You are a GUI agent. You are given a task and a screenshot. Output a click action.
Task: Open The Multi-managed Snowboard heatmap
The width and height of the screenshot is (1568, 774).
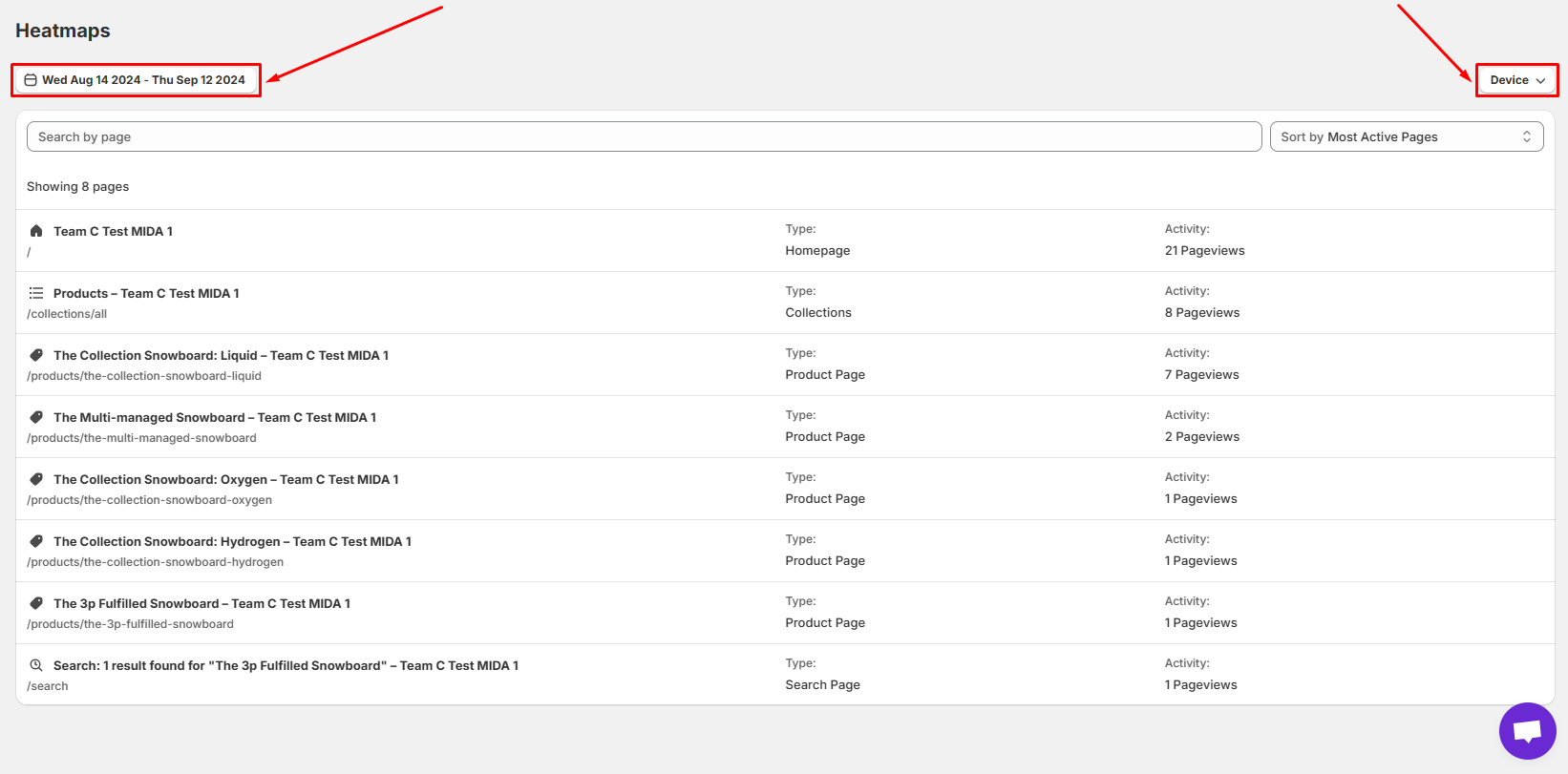point(215,417)
